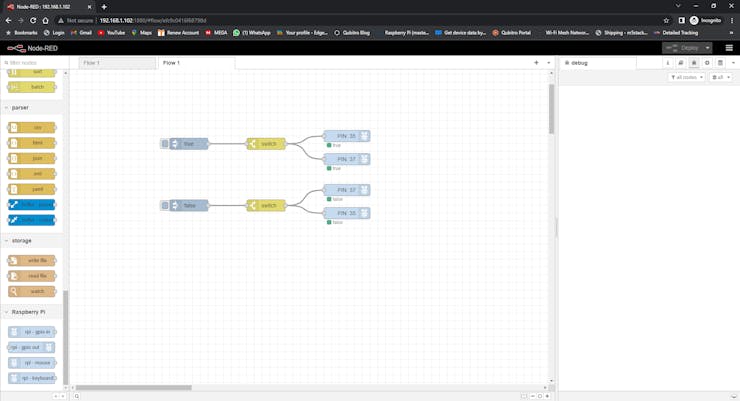The width and height of the screenshot is (740, 401).
Task: Click the canvas vertical scrollbar
Action: [x=551, y=110]
